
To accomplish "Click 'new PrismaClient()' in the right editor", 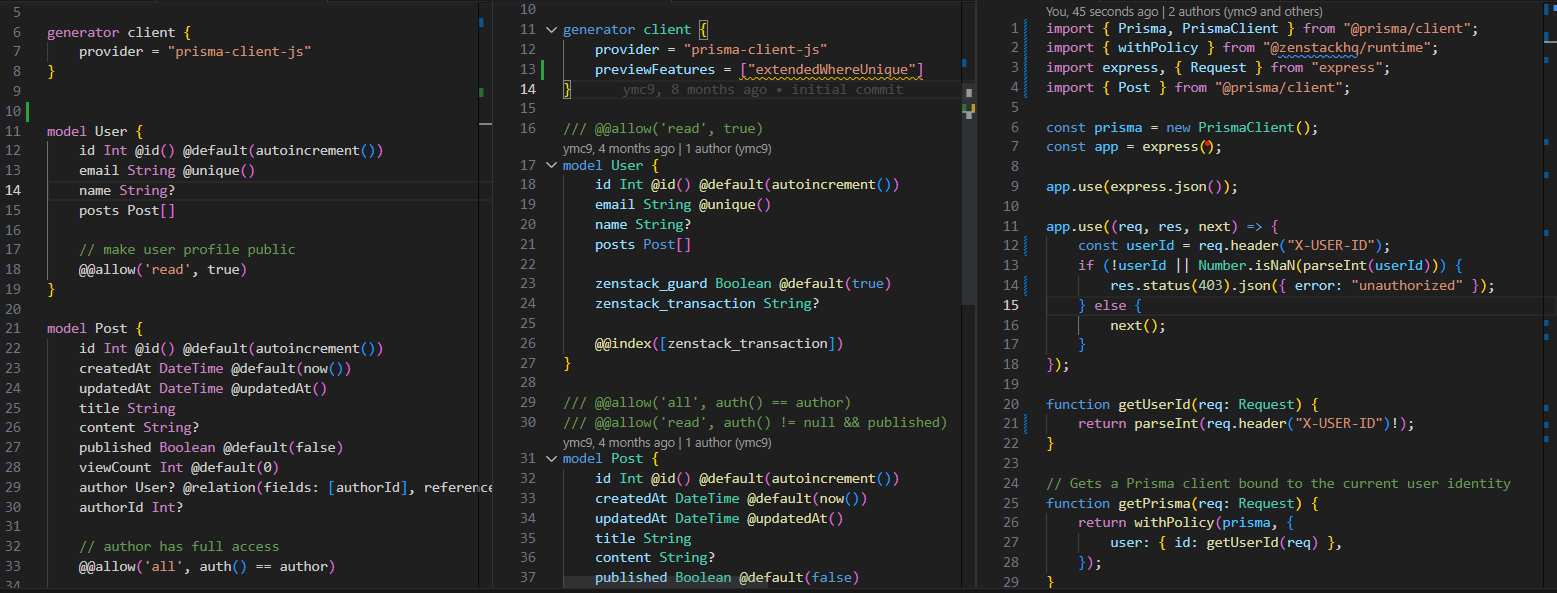I will [x=1239, y=127].
